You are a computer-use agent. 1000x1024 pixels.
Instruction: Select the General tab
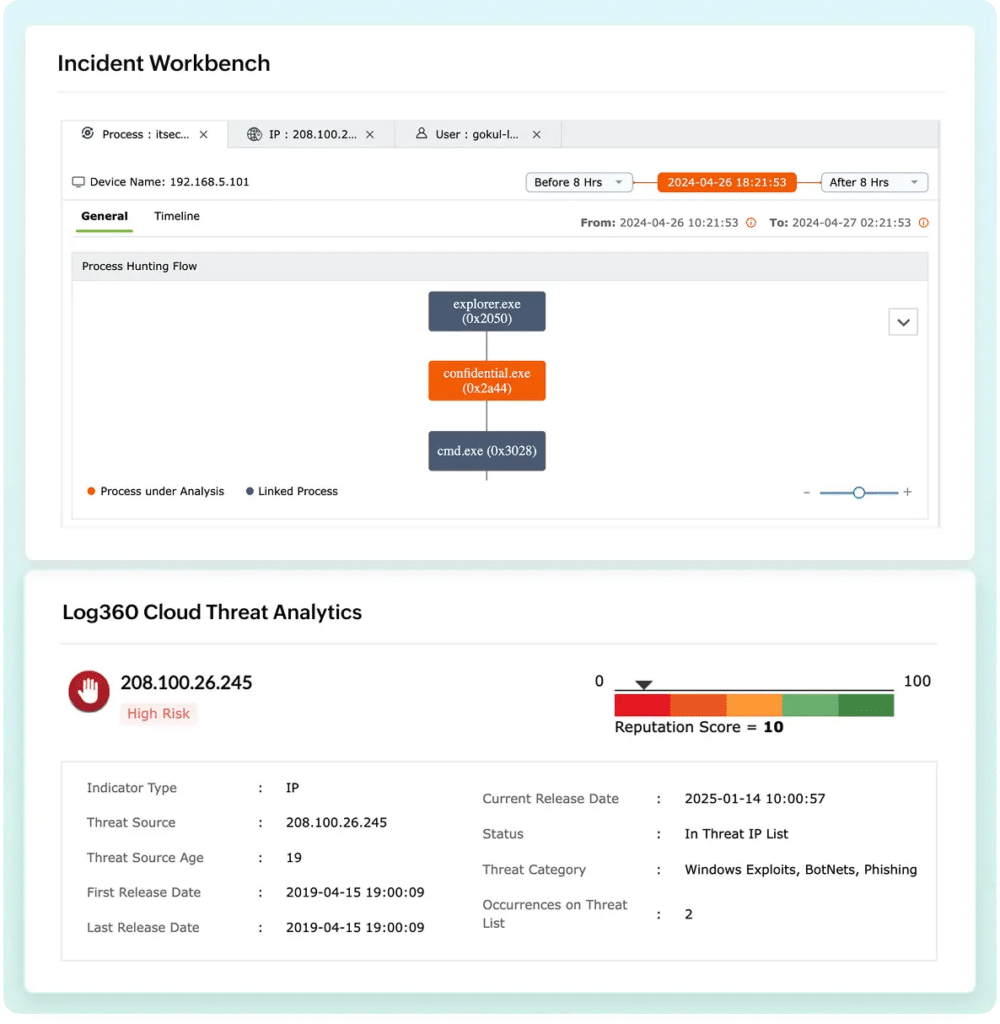(x=105, y=216)
